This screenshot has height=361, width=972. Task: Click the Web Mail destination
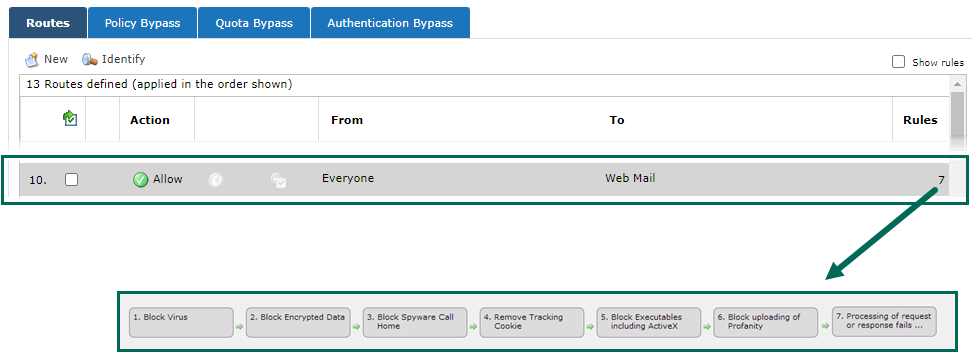630,179
